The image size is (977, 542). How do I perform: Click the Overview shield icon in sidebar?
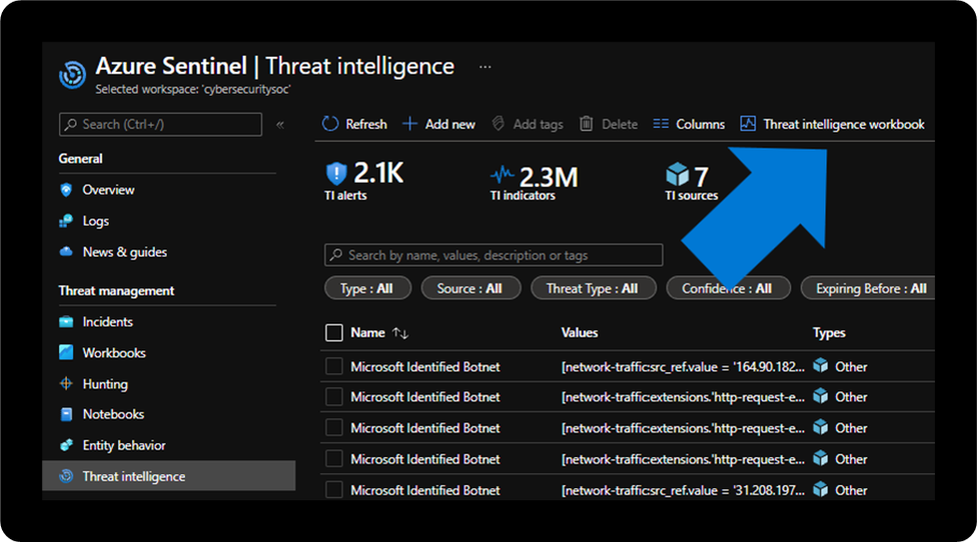66,190
